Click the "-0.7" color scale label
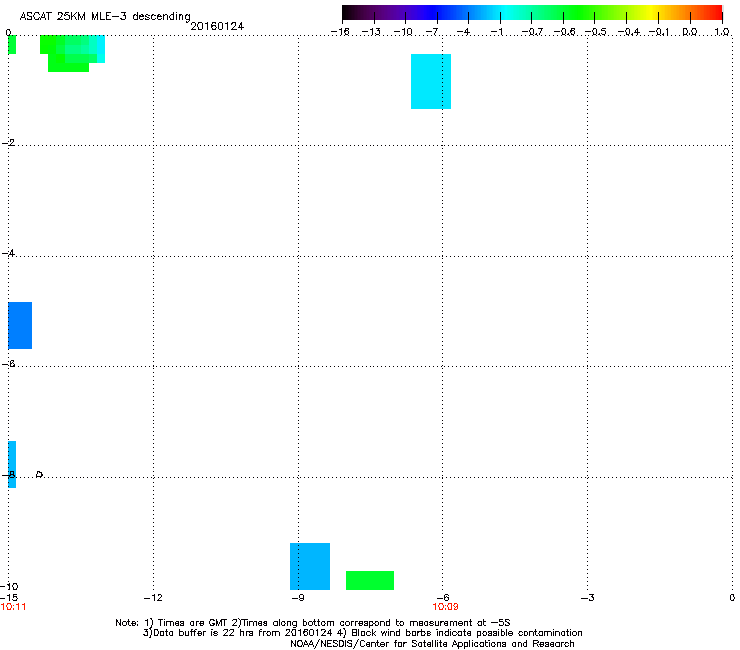 [532, 32]
